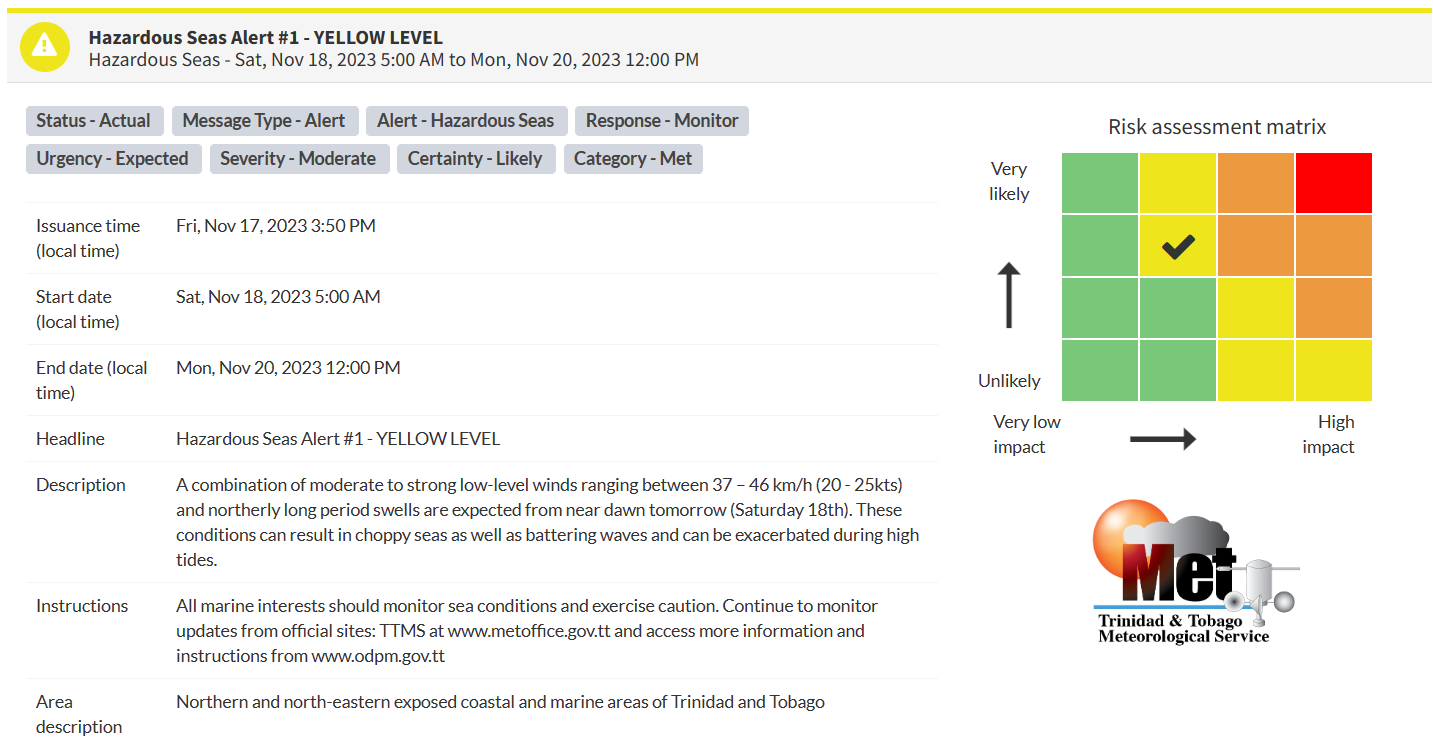This screenshot has height=747, width=1433.
Task: Click the Message Type - Alert tag
Action: point(264,121)
